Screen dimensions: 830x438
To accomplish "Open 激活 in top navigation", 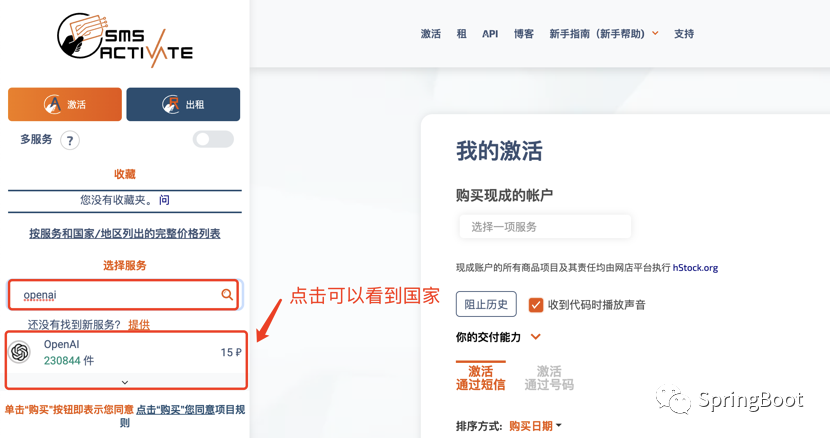I will click(430, 34).
